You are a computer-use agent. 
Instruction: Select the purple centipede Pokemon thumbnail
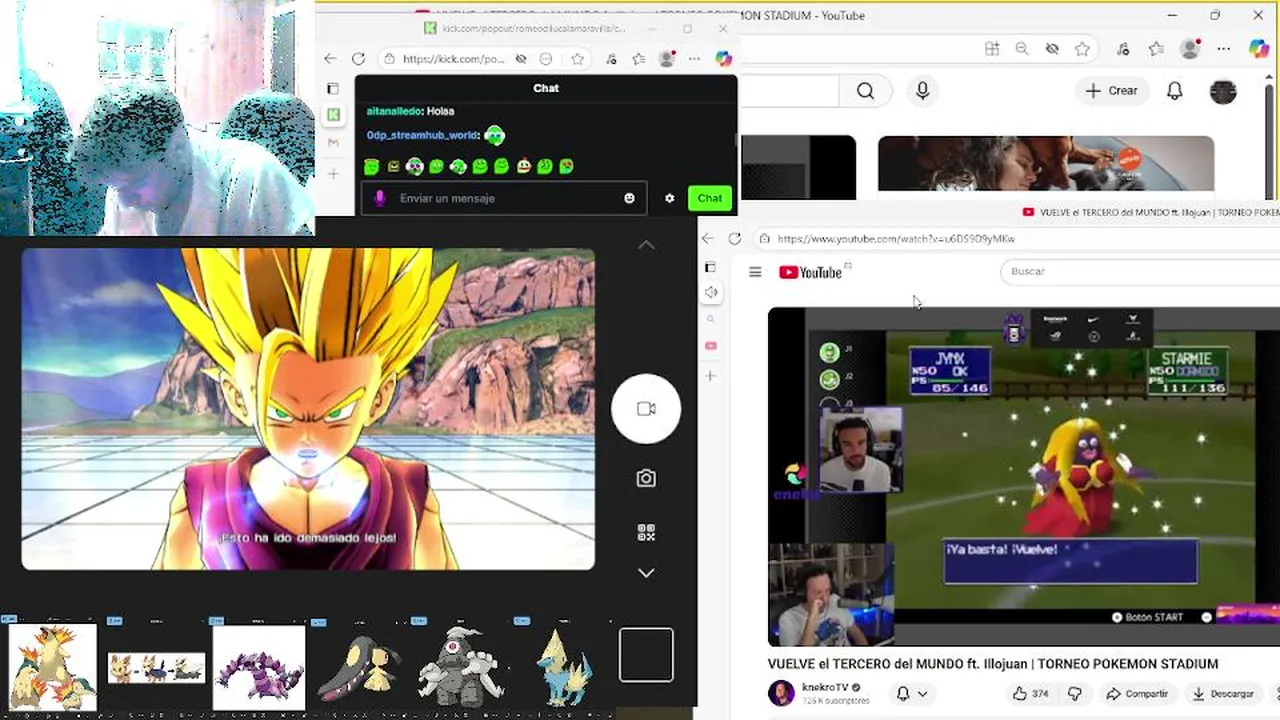click(x=258, y=667)
